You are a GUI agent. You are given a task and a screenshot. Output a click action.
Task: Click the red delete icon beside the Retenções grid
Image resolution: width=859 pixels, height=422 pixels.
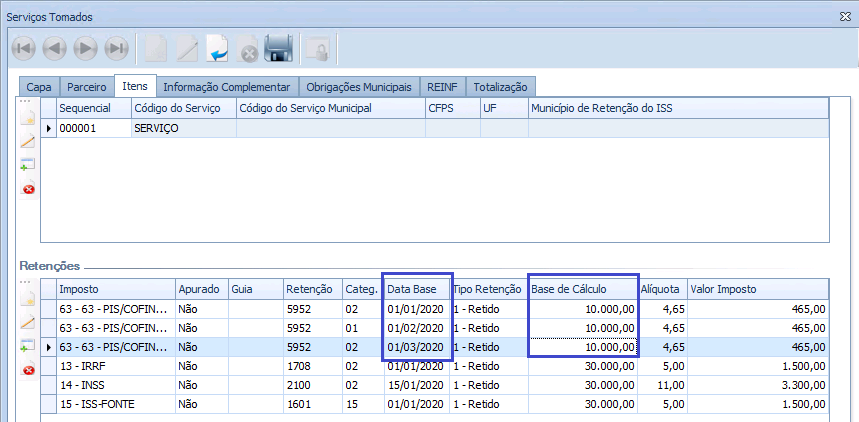28,370
